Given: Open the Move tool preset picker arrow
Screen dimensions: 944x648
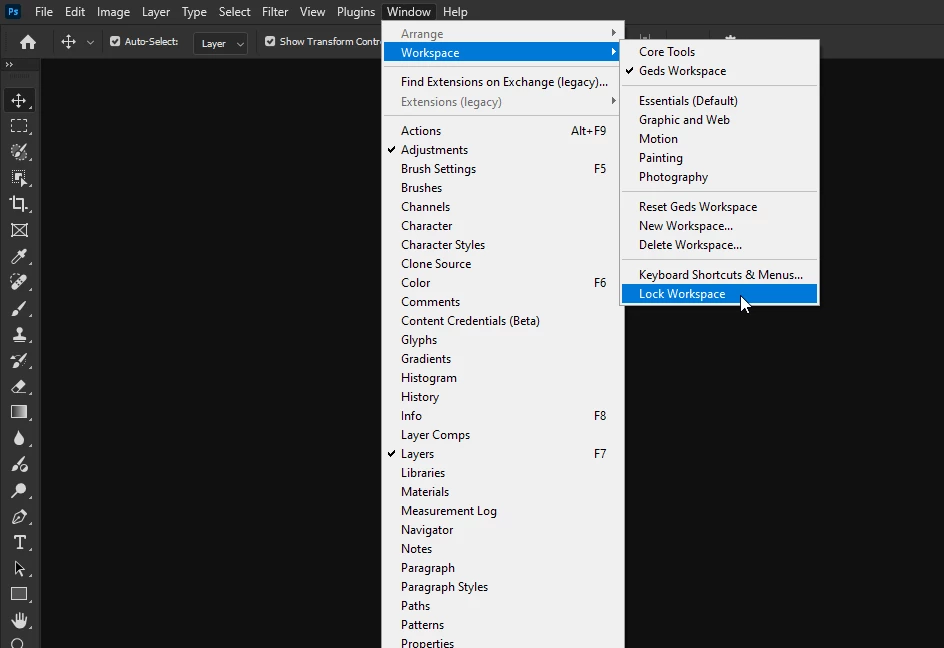Looking at the screenshot, I should click(x=90, y=43).
